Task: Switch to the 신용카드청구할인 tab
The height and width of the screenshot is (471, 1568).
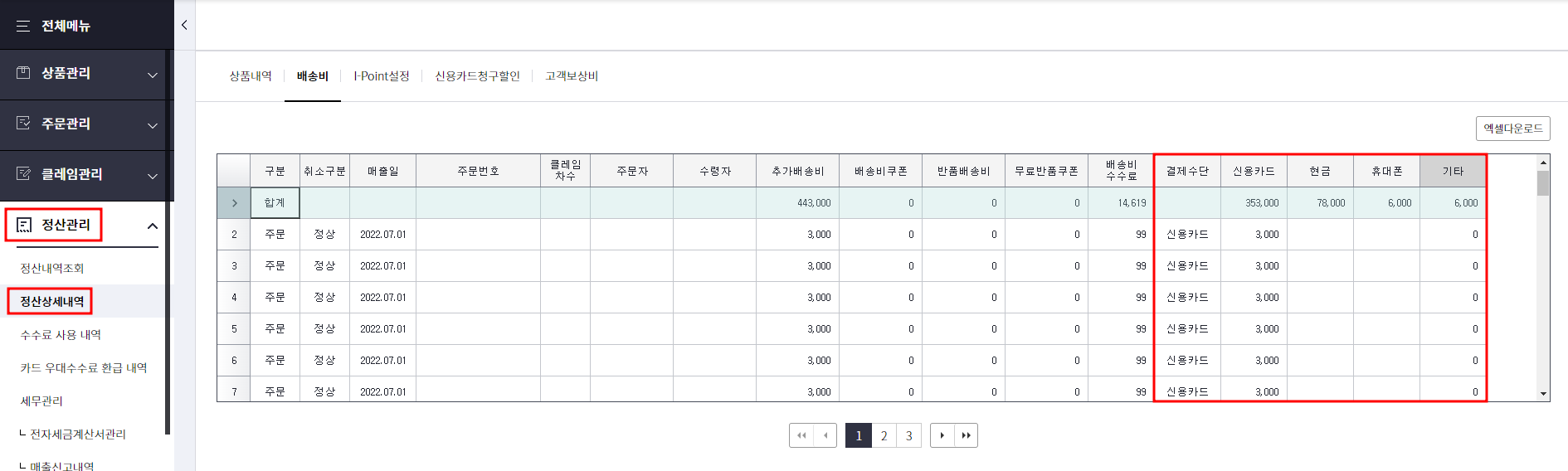Action: coord(477,76)
